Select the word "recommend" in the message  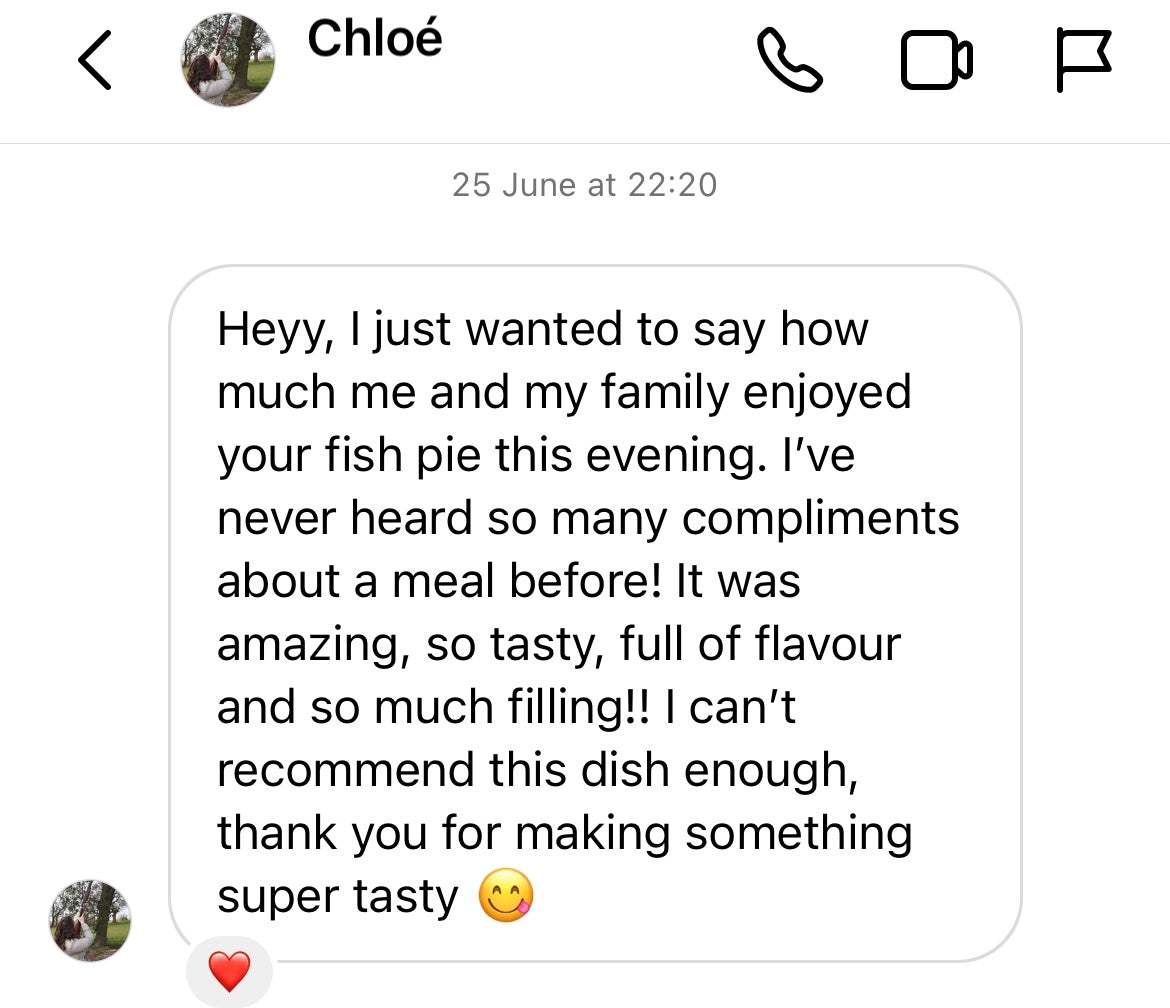pos(345,770)
